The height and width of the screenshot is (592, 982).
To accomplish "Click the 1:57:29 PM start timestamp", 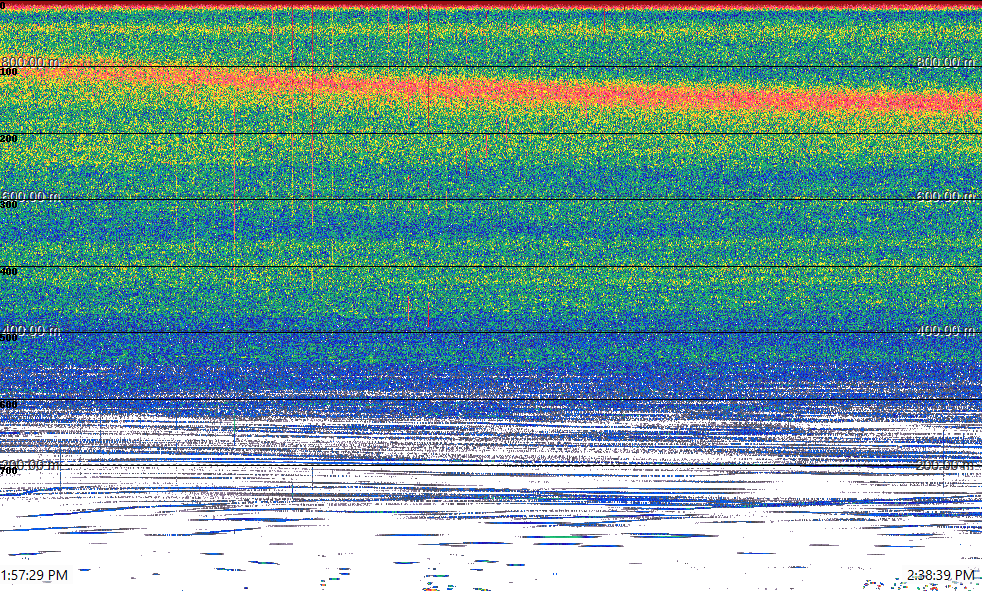I will (34, 575).
